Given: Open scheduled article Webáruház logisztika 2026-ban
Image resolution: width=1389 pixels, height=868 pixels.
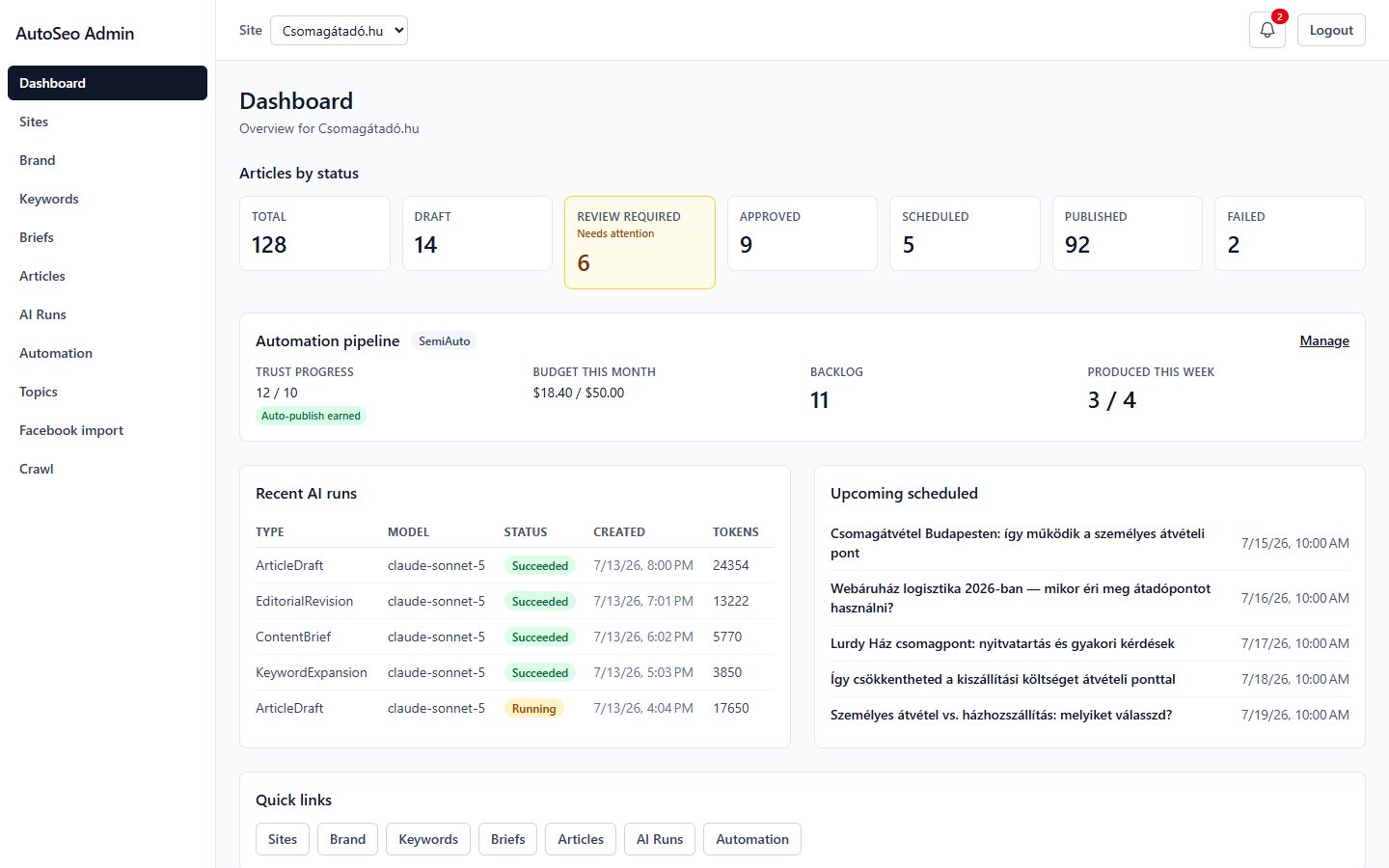Looking at the screenshot, I should coord(1021,598).
